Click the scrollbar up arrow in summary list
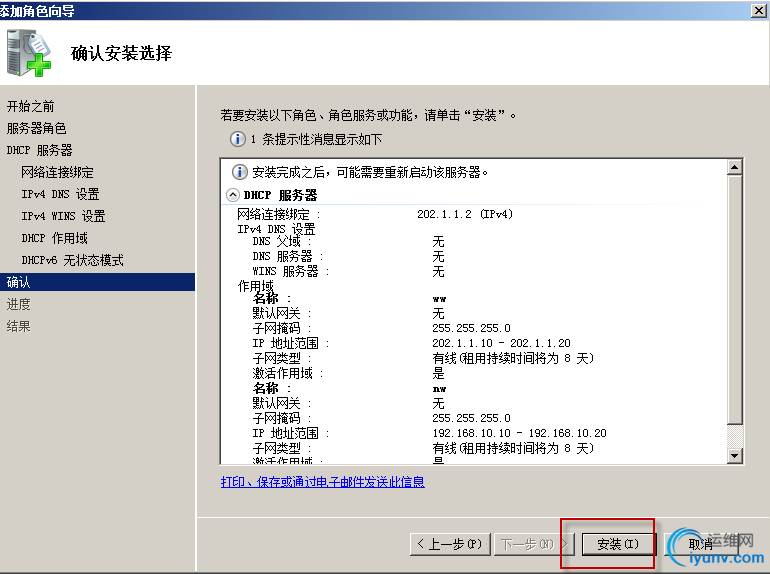Viewport: 770px width, 574px height. [x=735, y=167]
